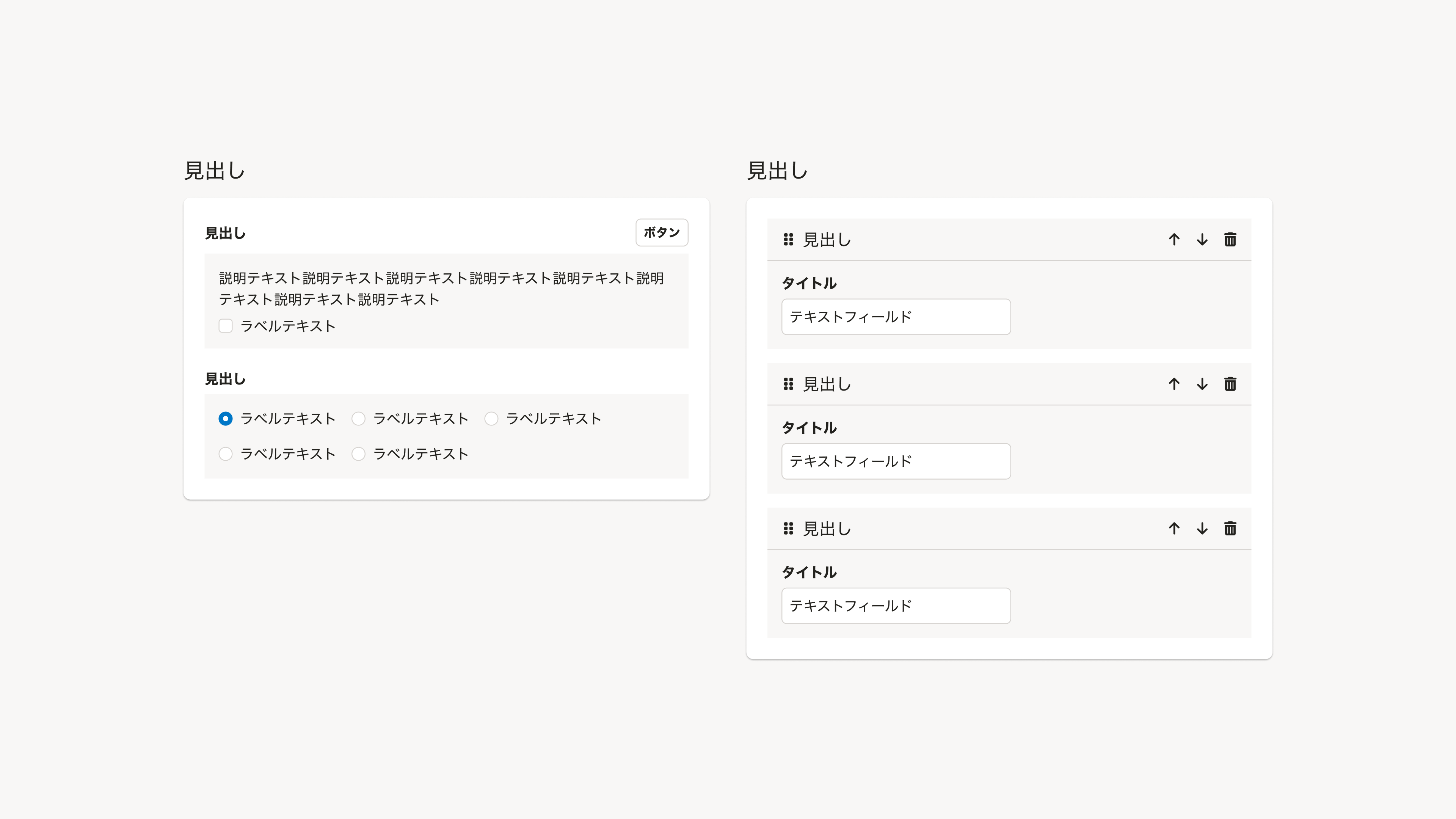The height and width of the screenshot is (819, 1456).
Task: Select the third radio button in the top row
Action: (491, 419)
